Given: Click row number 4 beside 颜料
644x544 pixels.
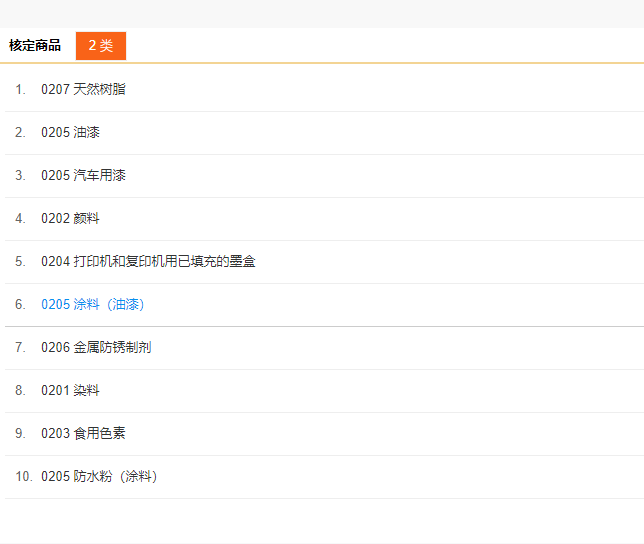Looking at the screenshot, I should [x=20, y=218].
